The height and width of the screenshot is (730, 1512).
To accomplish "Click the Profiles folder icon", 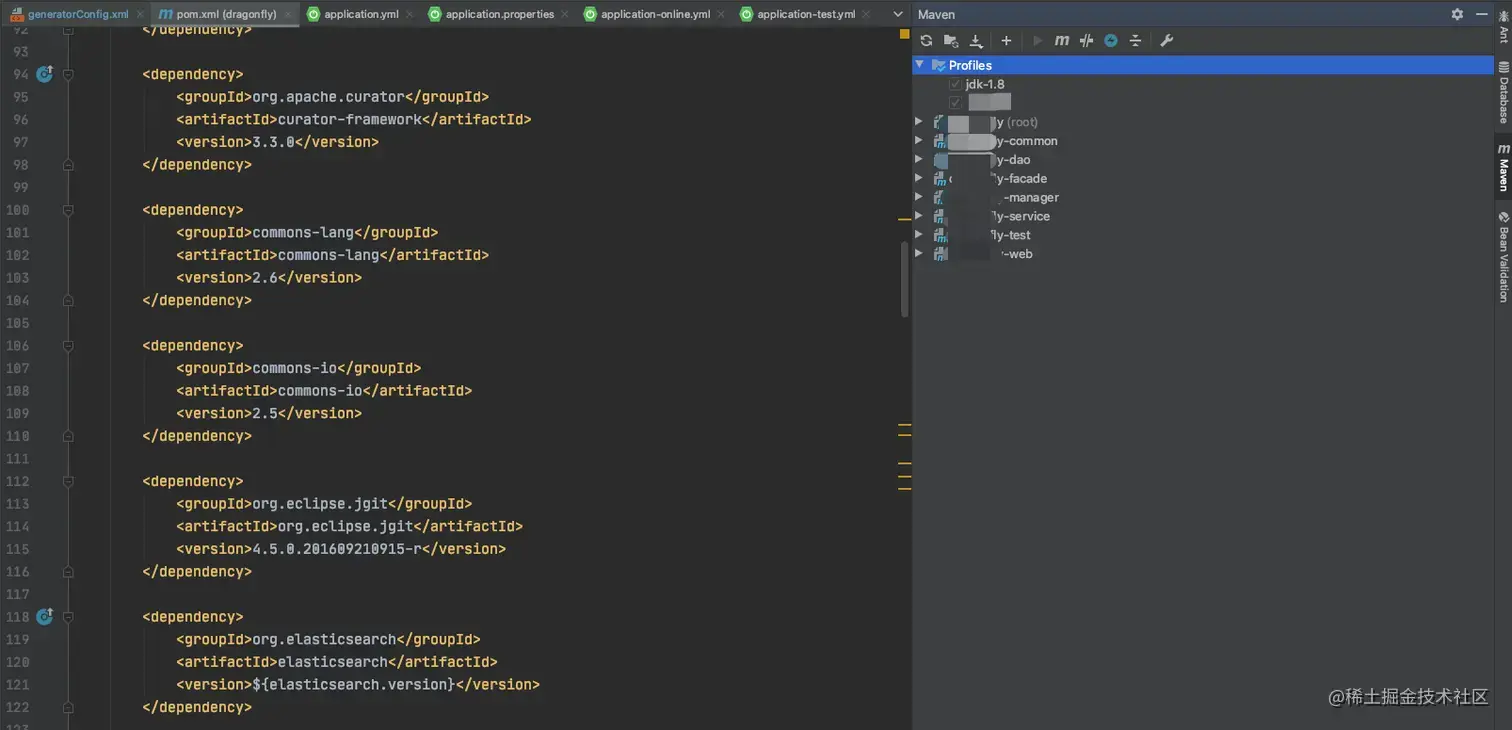I will 938,65.
